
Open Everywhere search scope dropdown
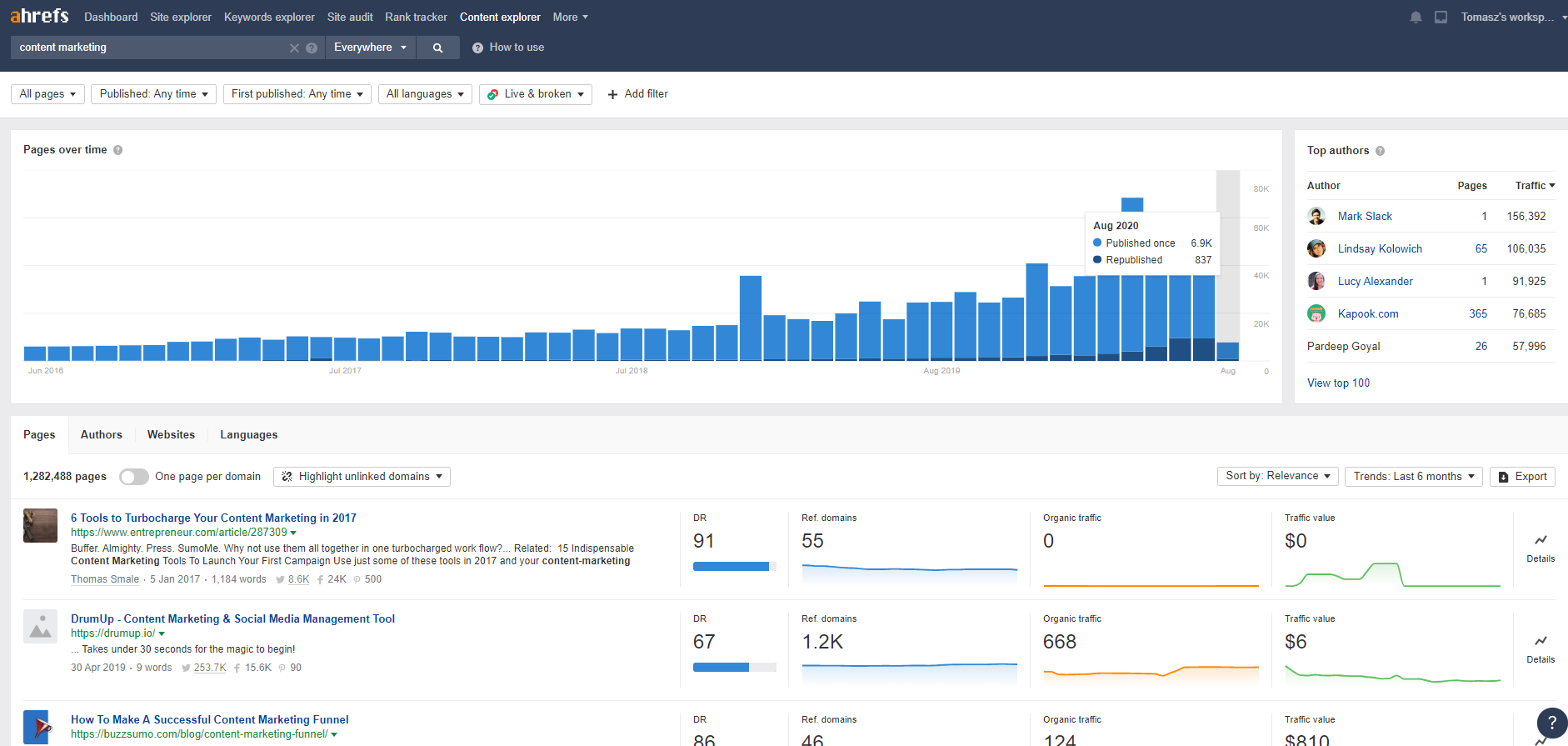[x=370, y=48]
